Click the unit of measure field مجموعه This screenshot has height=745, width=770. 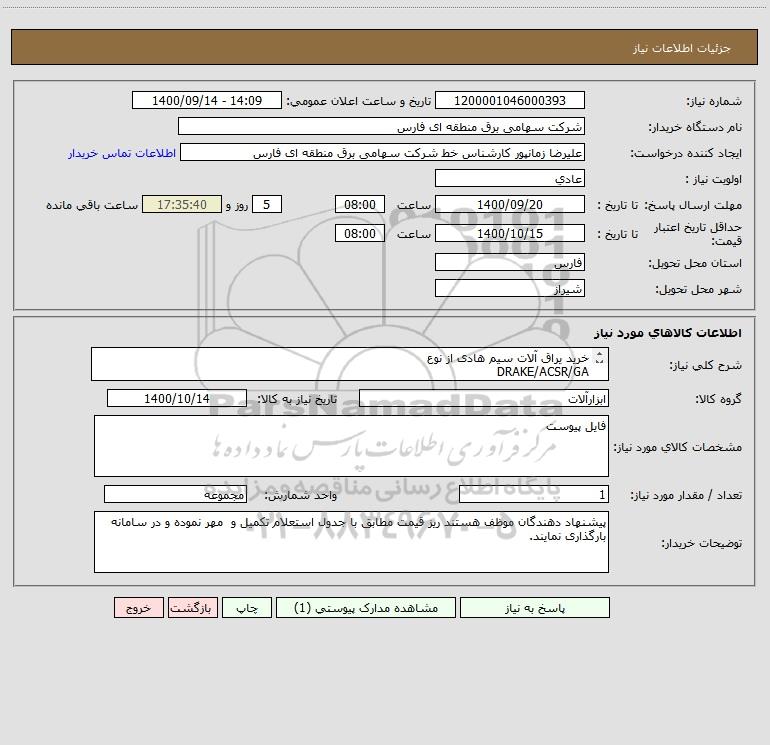click(175, 494)
